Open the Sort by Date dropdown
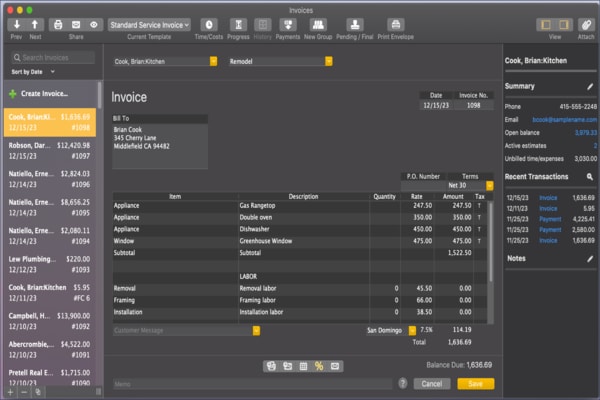 point(33,72)
